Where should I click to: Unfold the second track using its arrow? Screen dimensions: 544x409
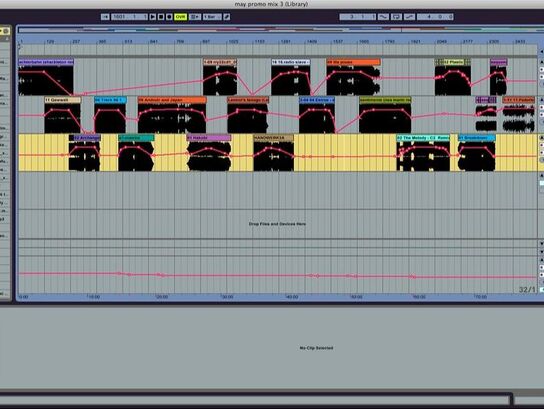[542, 100]
